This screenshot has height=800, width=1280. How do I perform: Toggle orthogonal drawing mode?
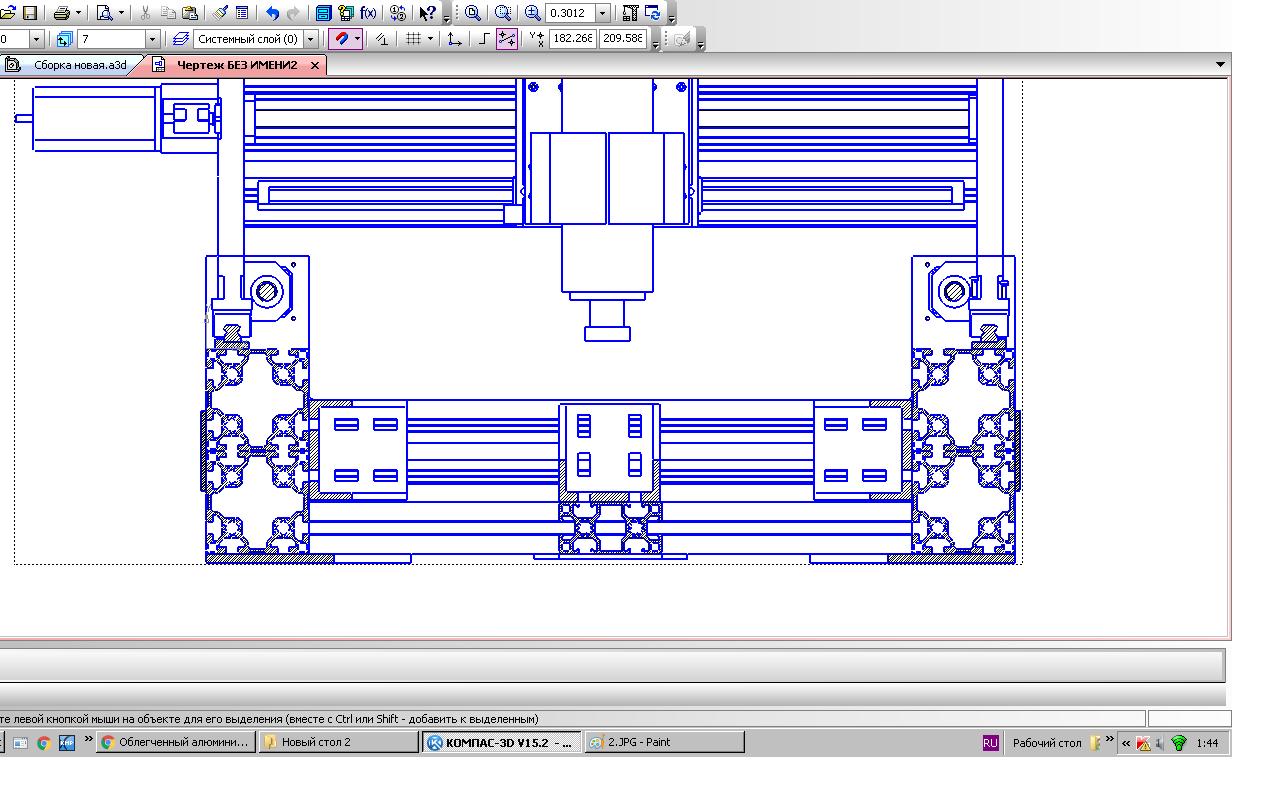coord(483,39)
